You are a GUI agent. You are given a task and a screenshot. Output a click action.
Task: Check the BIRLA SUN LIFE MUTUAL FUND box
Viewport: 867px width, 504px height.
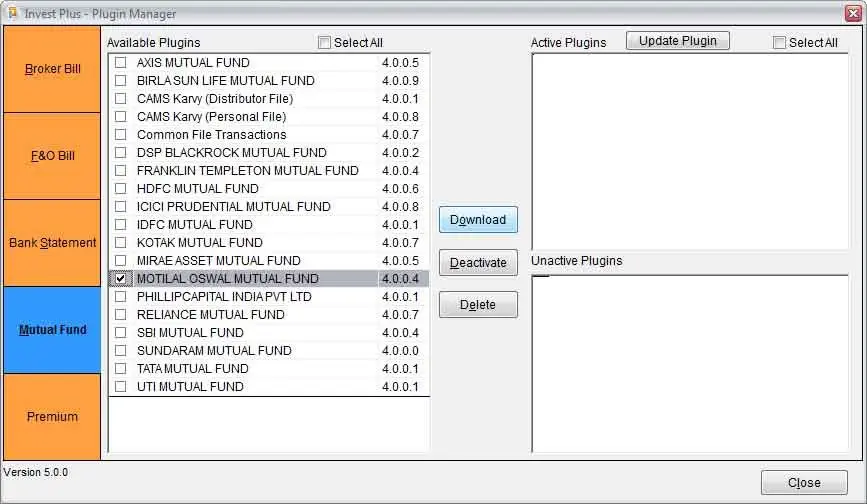(121, 81)
